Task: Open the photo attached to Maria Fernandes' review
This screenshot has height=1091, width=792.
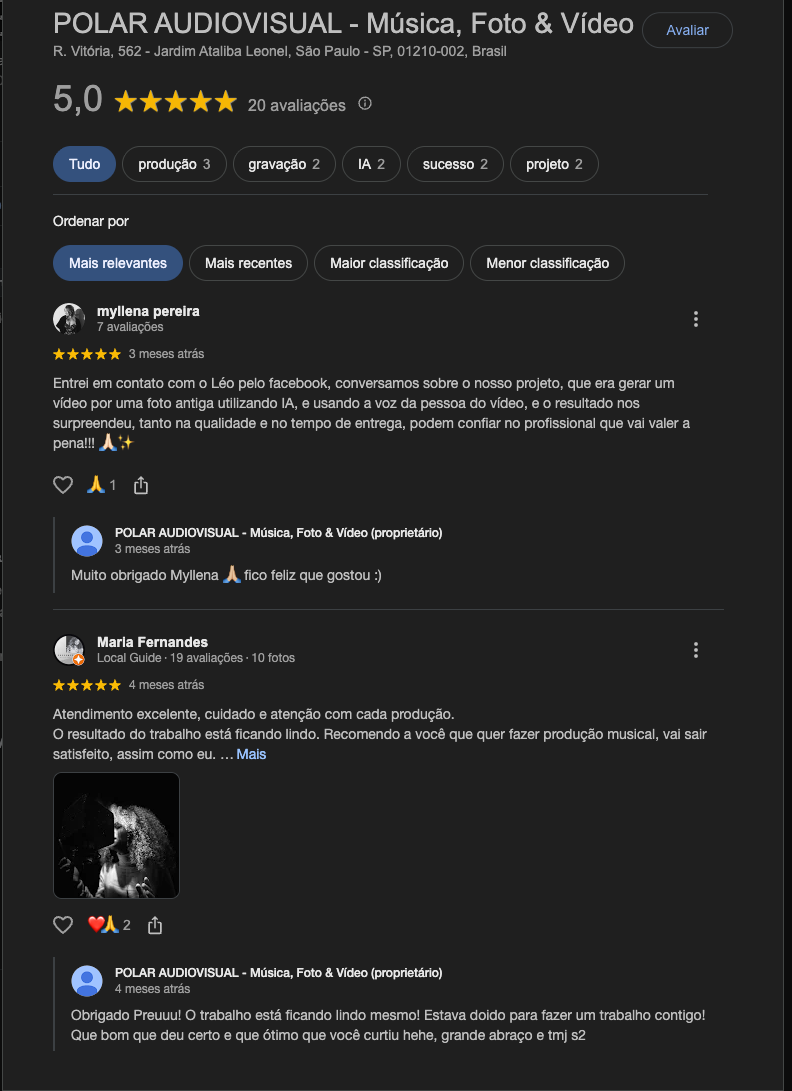Action: tap(116, 835)
